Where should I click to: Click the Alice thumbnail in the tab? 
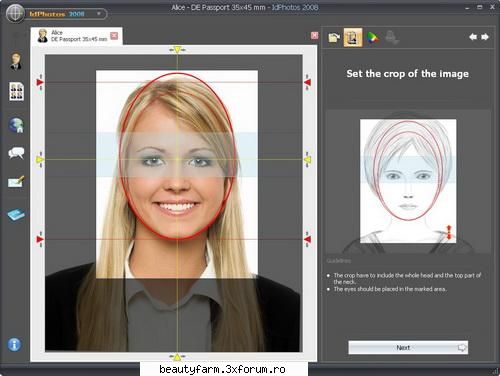(42, 36)
